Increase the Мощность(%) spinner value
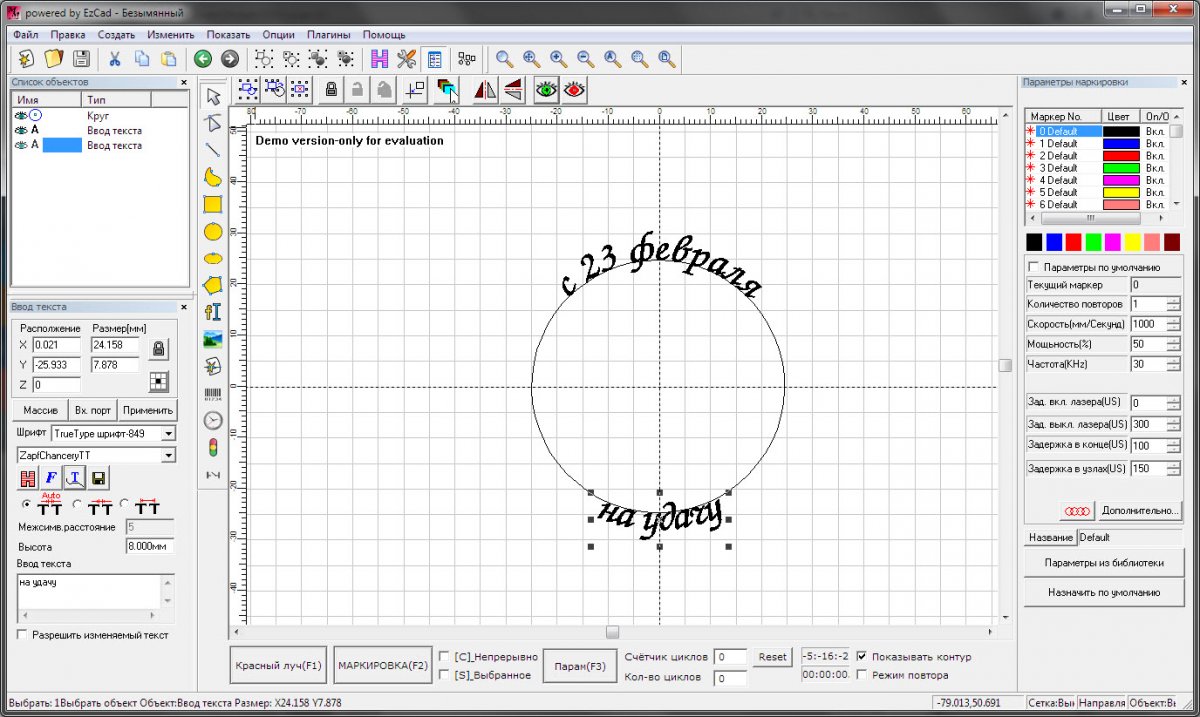Viewport: 1200px width, 717px height. 1173,338
